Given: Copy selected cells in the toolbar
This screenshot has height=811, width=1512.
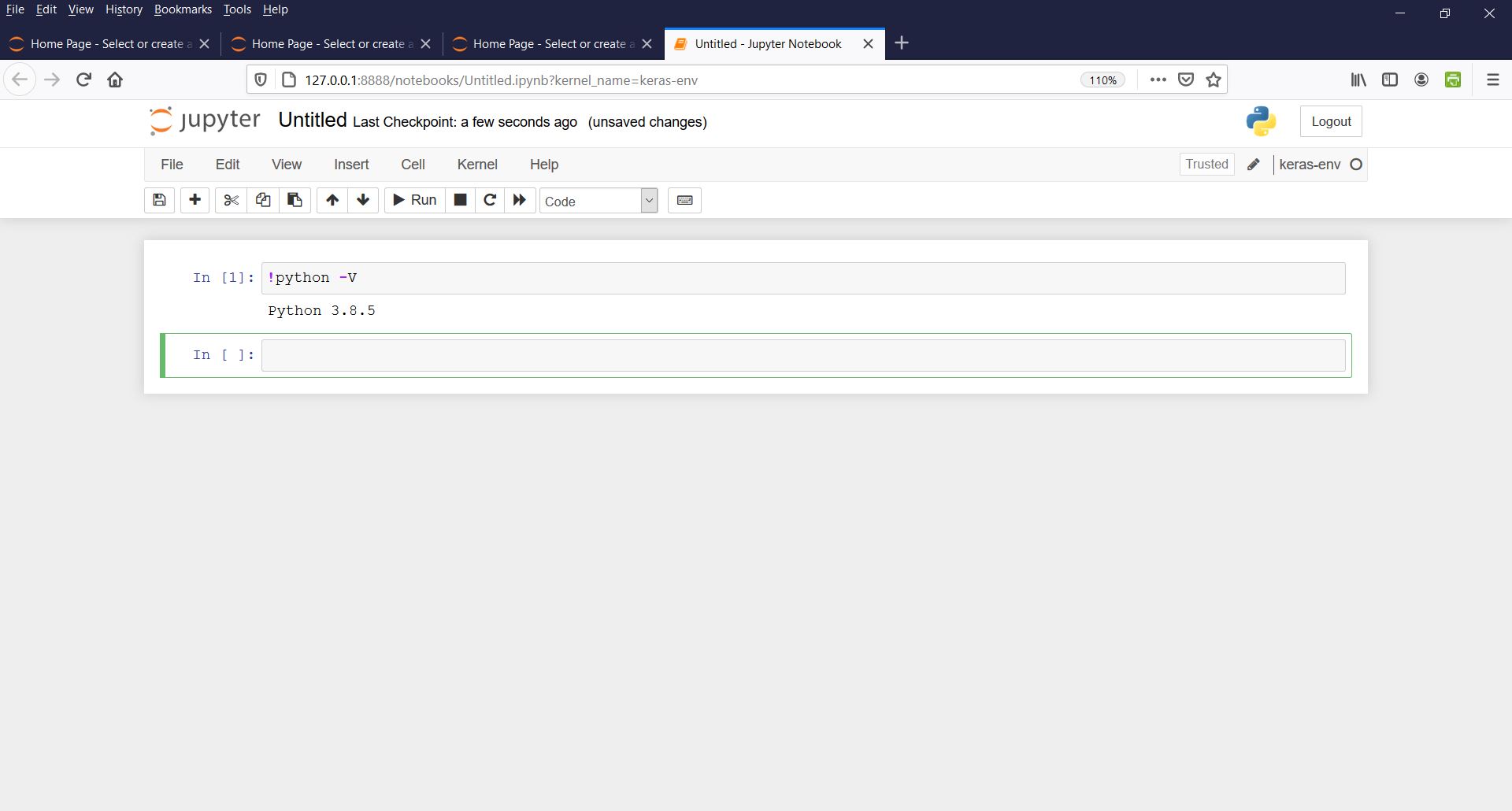Looking at the screenshot, I should [x=263, y=200].
